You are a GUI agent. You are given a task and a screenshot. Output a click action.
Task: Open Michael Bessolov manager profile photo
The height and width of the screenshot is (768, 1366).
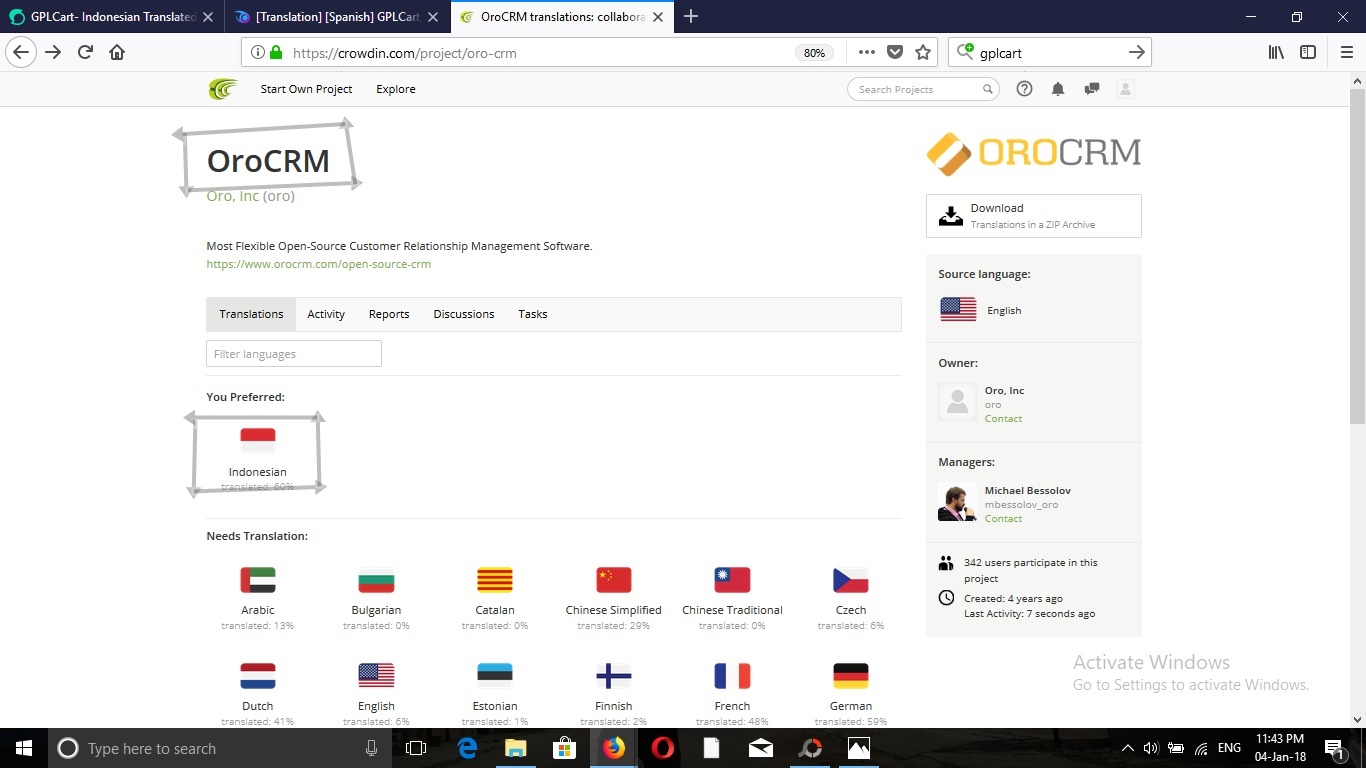[957, 502]
